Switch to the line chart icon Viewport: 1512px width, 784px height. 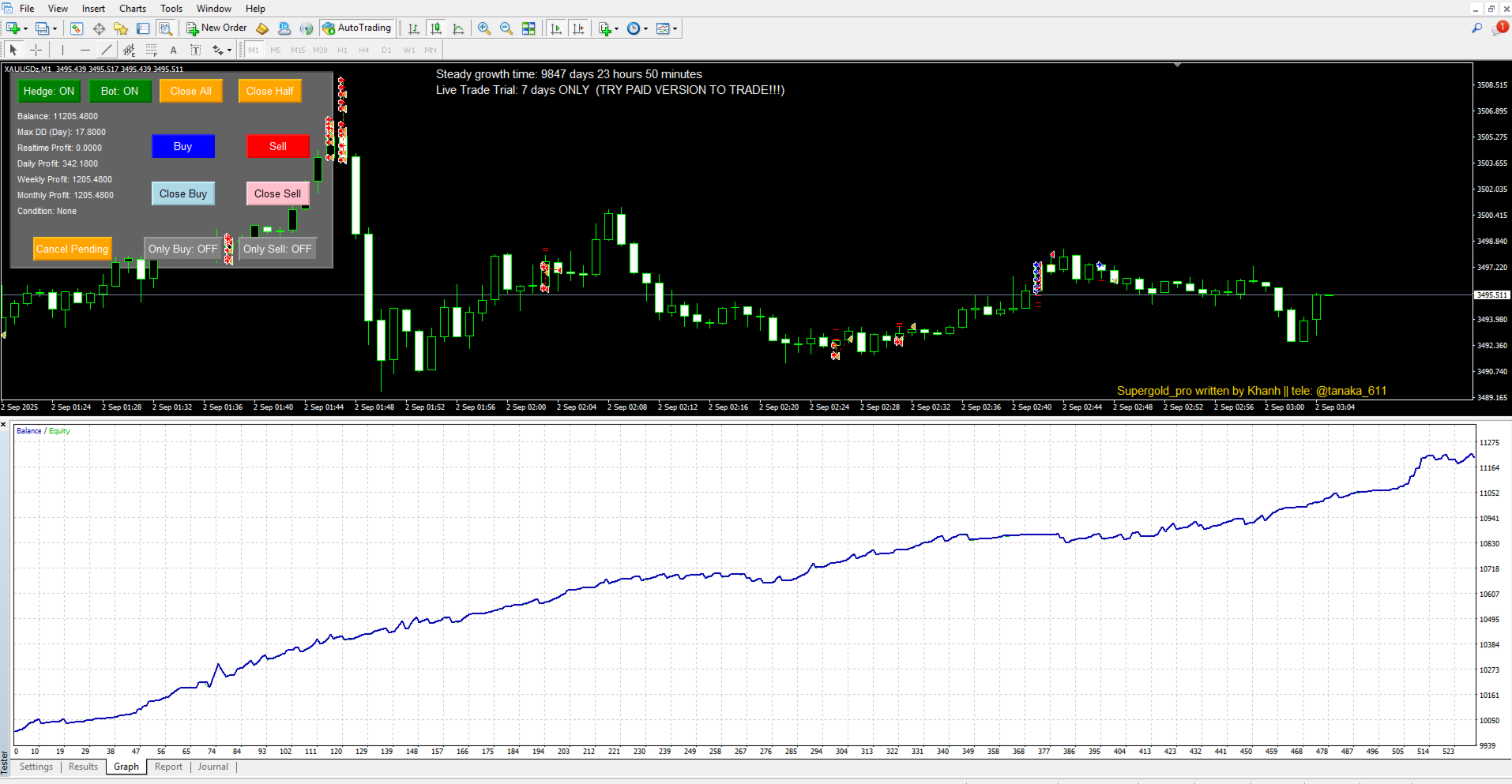point(458,28)
